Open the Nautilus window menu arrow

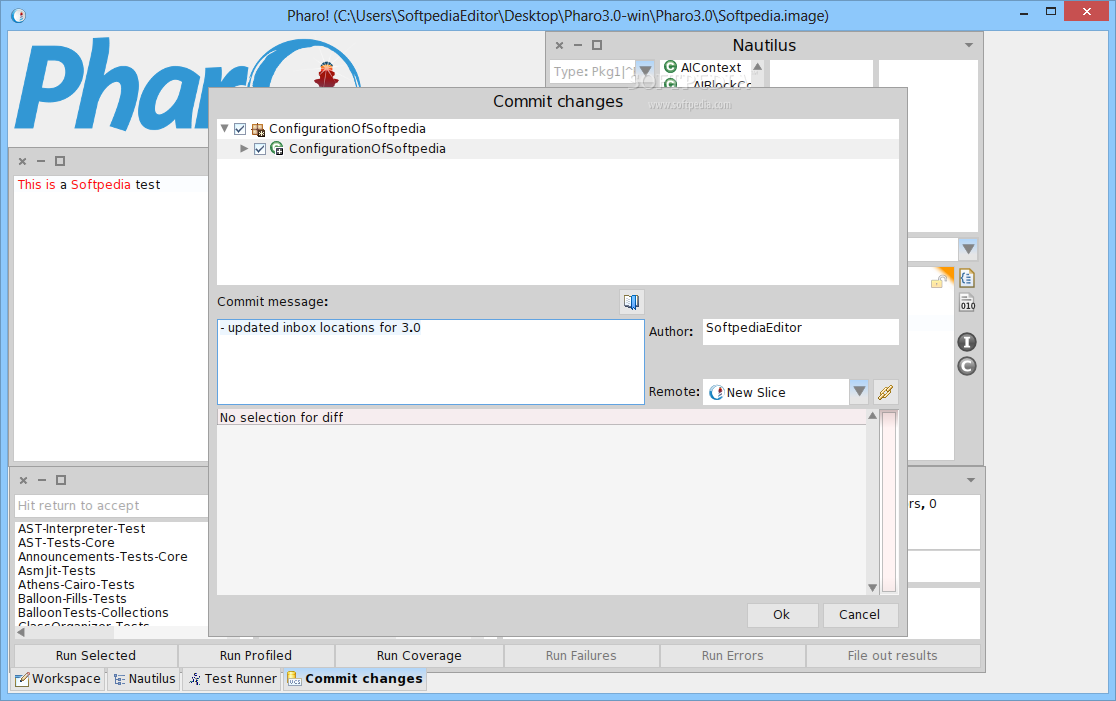click(969, 46)
